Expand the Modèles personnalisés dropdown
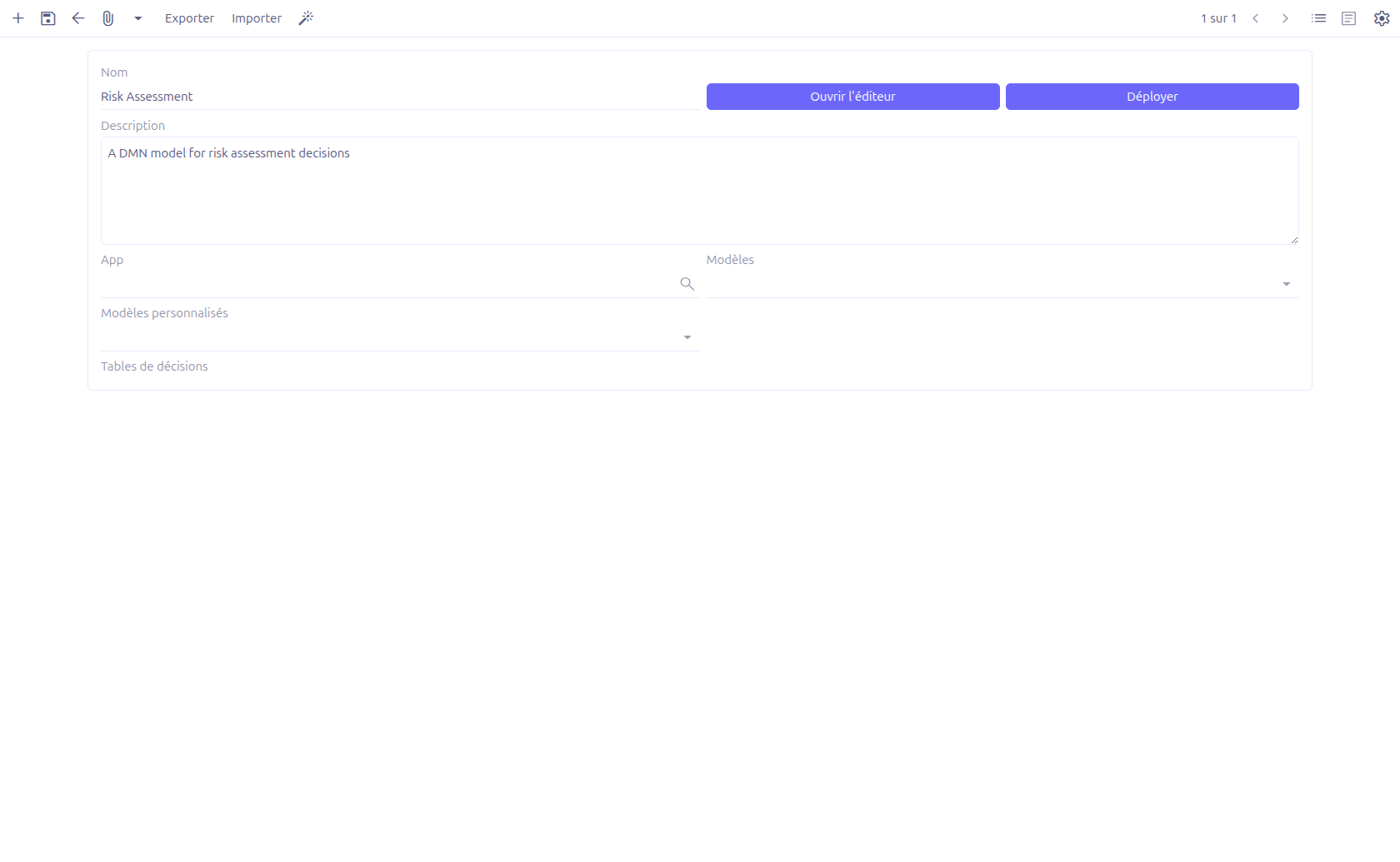 [x=687, y=336]
